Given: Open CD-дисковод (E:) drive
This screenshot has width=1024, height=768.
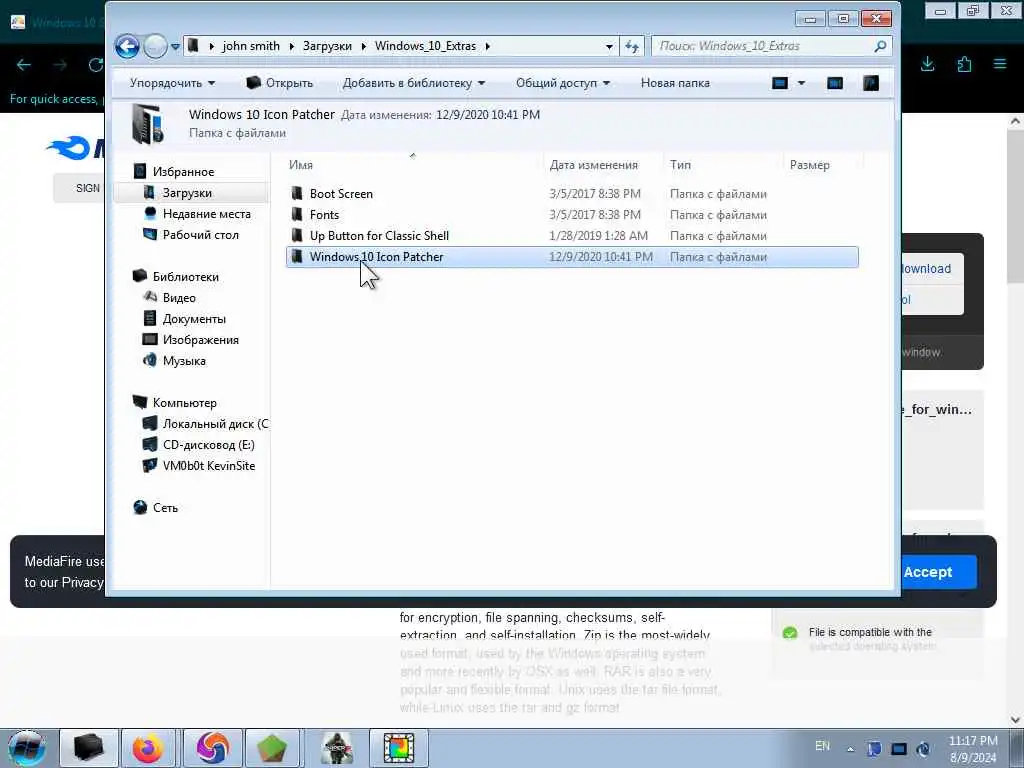Looking at the screenshot, I should coord(208,445).
